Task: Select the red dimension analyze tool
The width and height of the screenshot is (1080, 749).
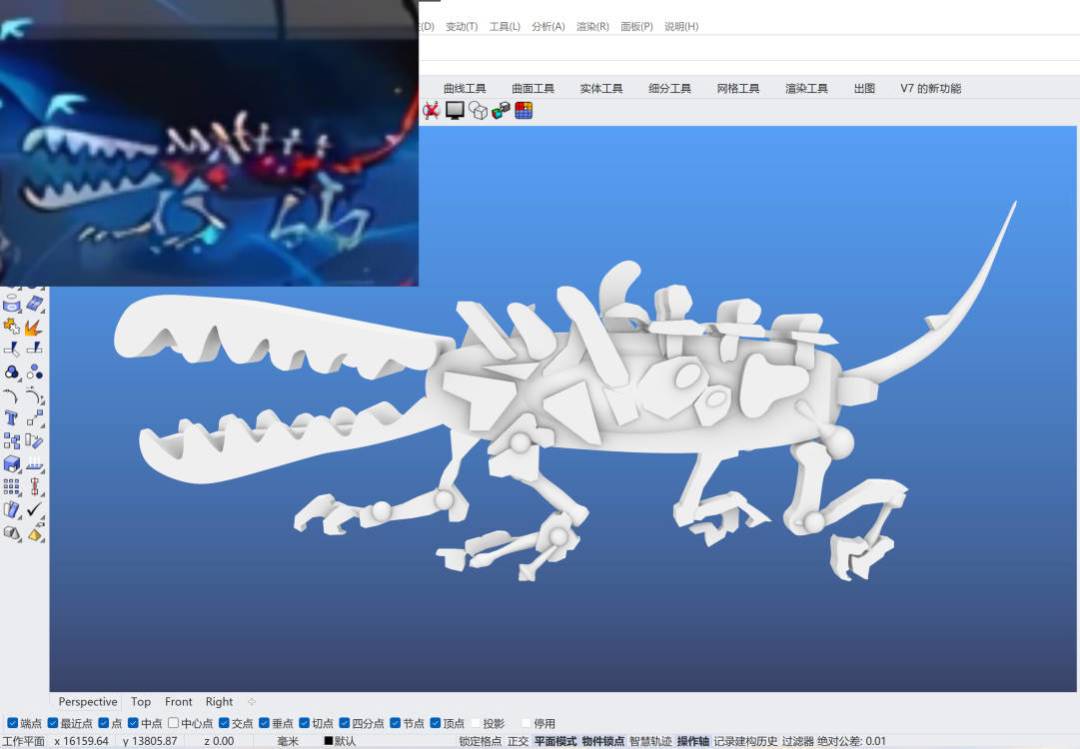Action: pos(34,487)
